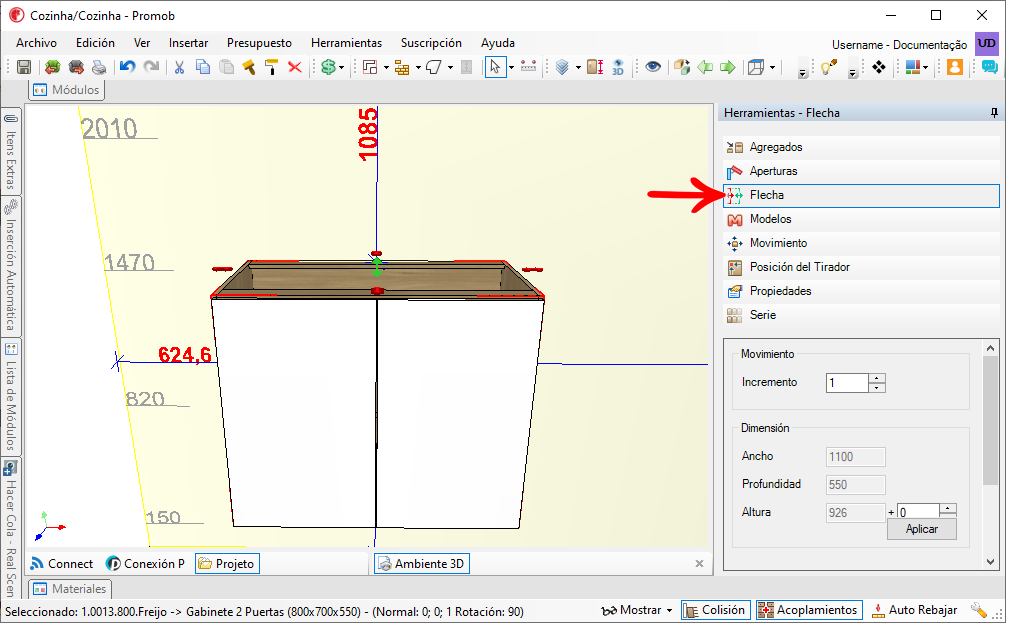Viewport: 1012px width, 636px height.
Task: Click the floor plan room icon
Action: 370,67
